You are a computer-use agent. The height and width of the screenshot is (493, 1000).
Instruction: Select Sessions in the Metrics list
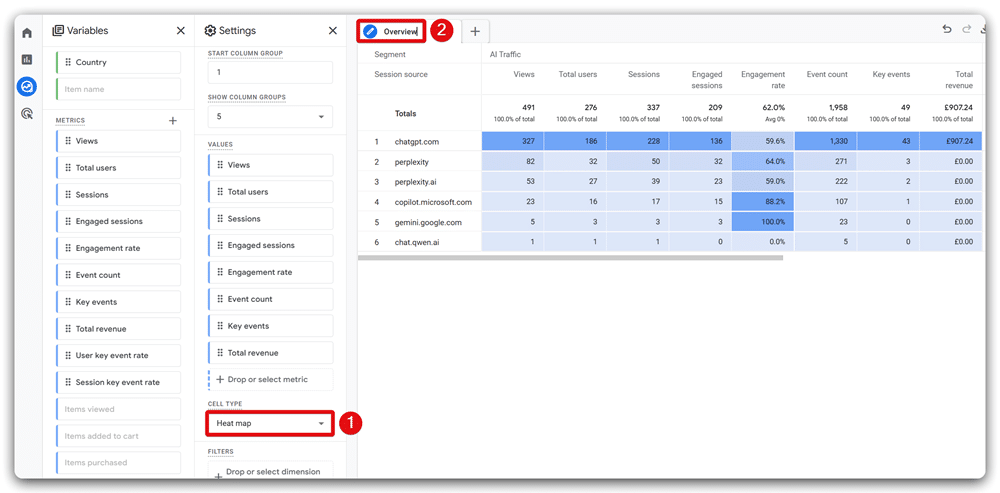click(x=119, y=195)
